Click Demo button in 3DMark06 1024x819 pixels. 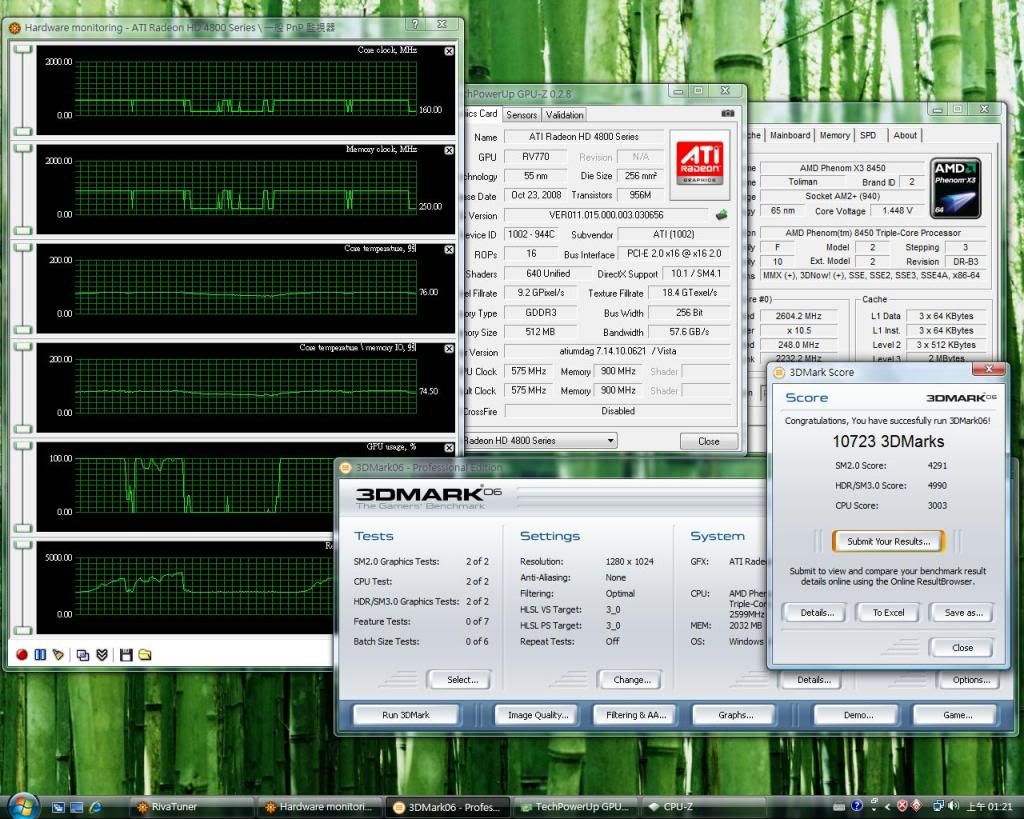pyautogui.click(x=858, y=715)
